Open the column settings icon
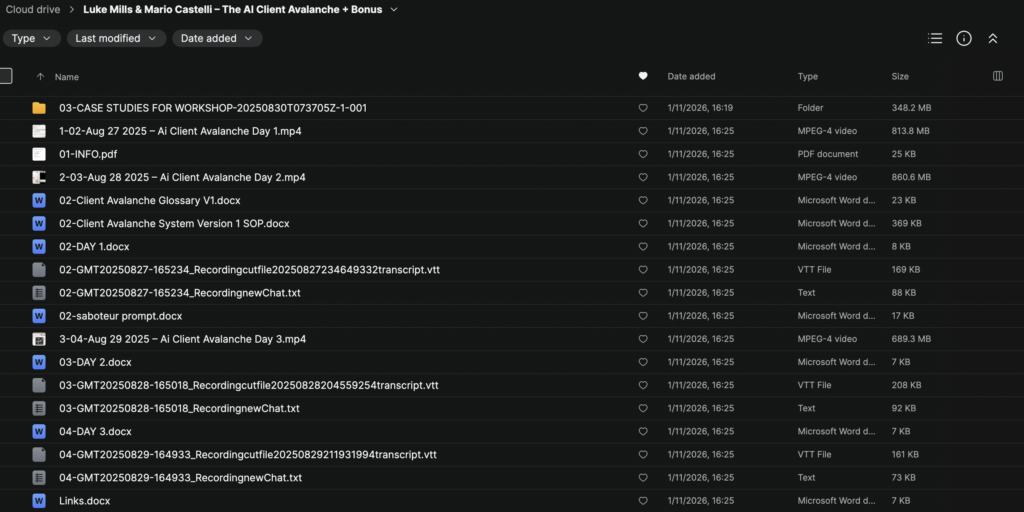This screenshot has height=512, width=1024. [998, 76]
